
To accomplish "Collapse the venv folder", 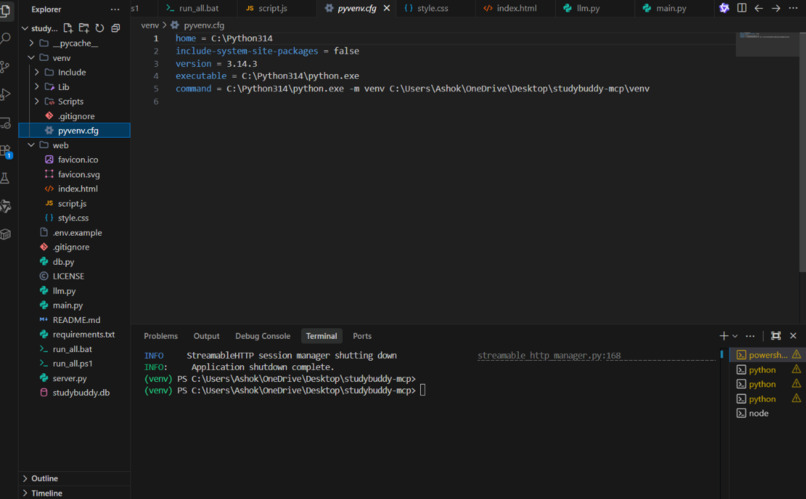I will click(31, 58).
